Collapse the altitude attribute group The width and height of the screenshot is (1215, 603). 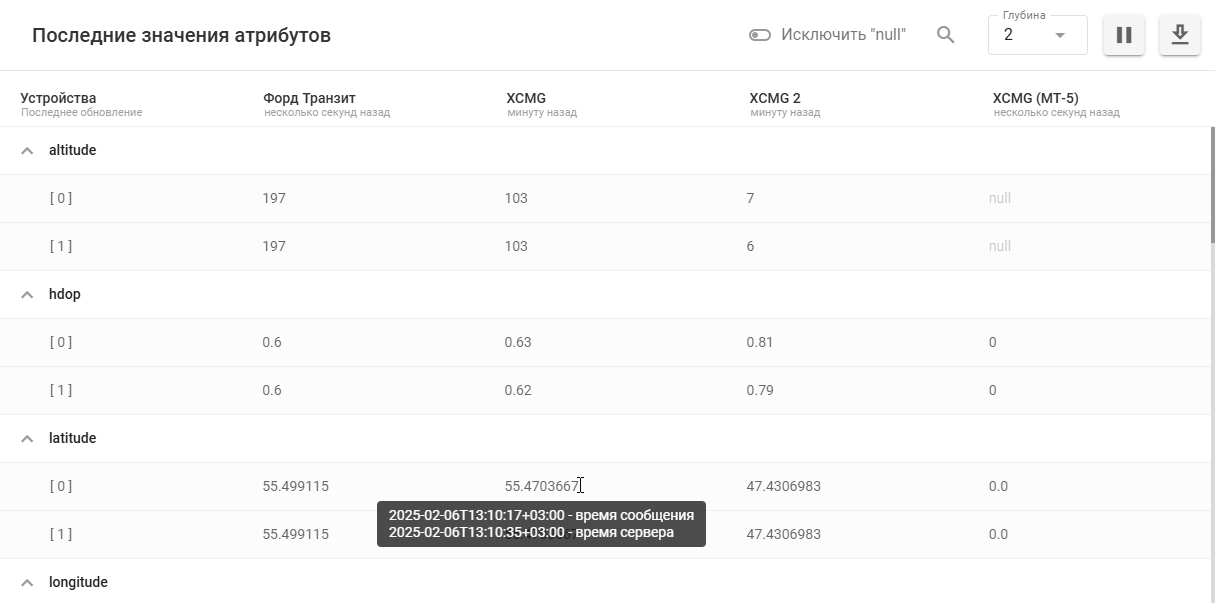pos(28,151)
